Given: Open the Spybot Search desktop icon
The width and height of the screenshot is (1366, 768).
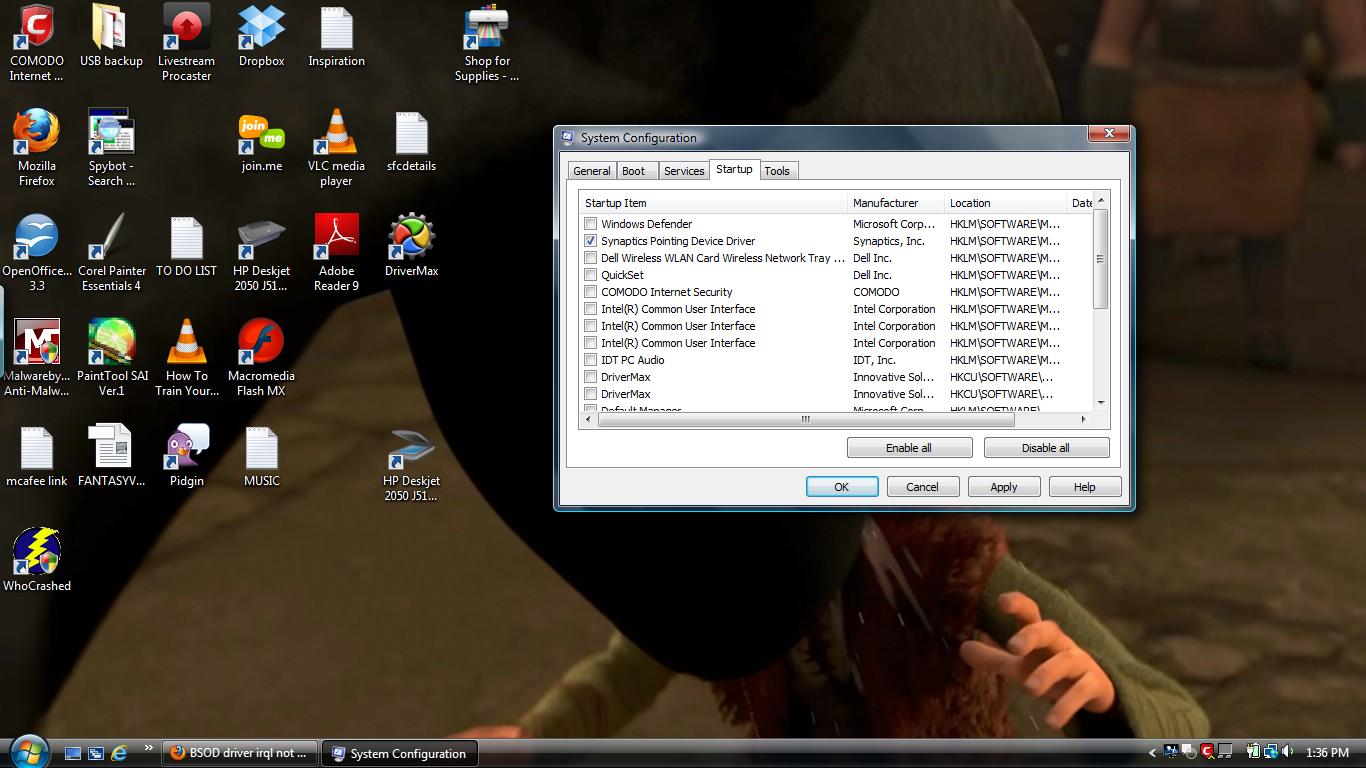Looking at the screenshot, I should tap(111, 147).
